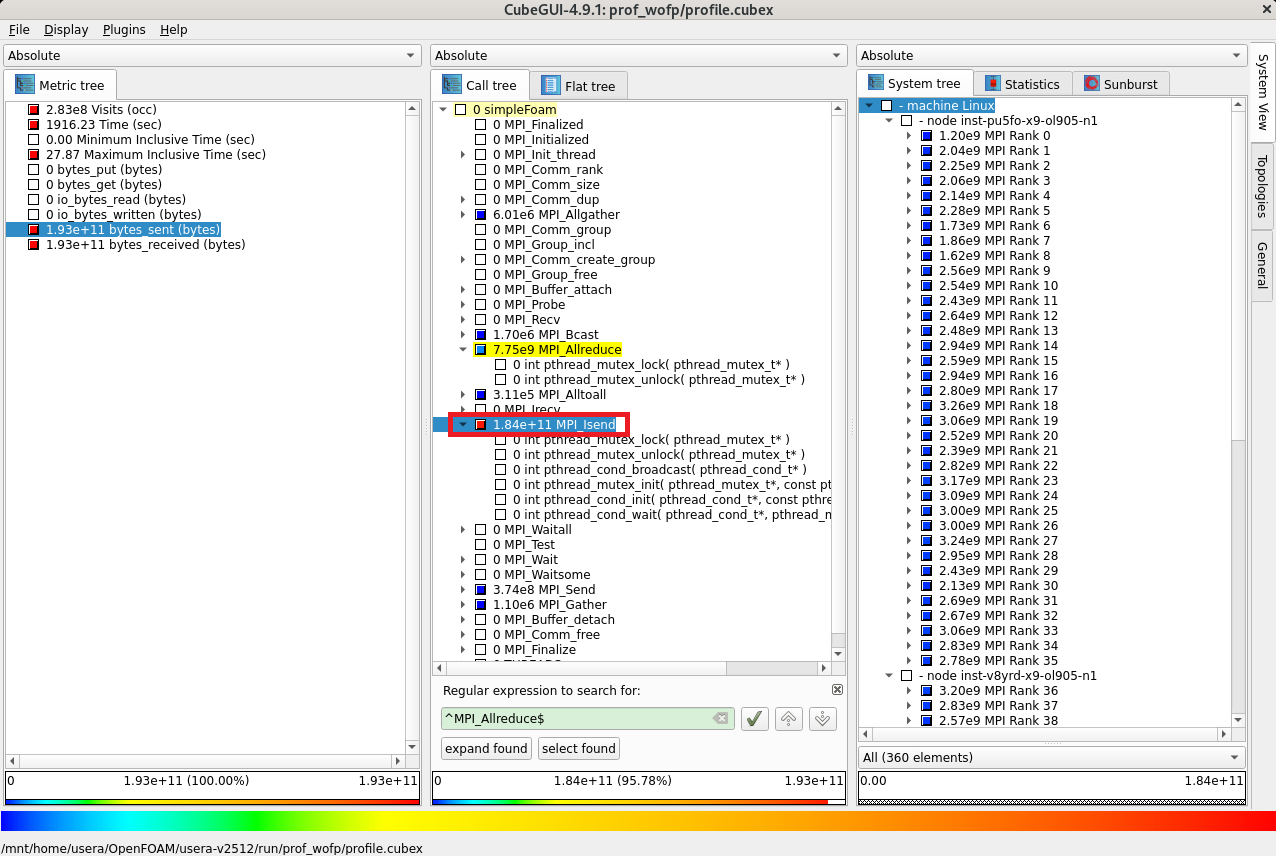Image resolution: width=1276 pixels, height=856 pixels.
Task: Toggle the box beside io_bytes_read metric
Action: click(x=34, y=200)
